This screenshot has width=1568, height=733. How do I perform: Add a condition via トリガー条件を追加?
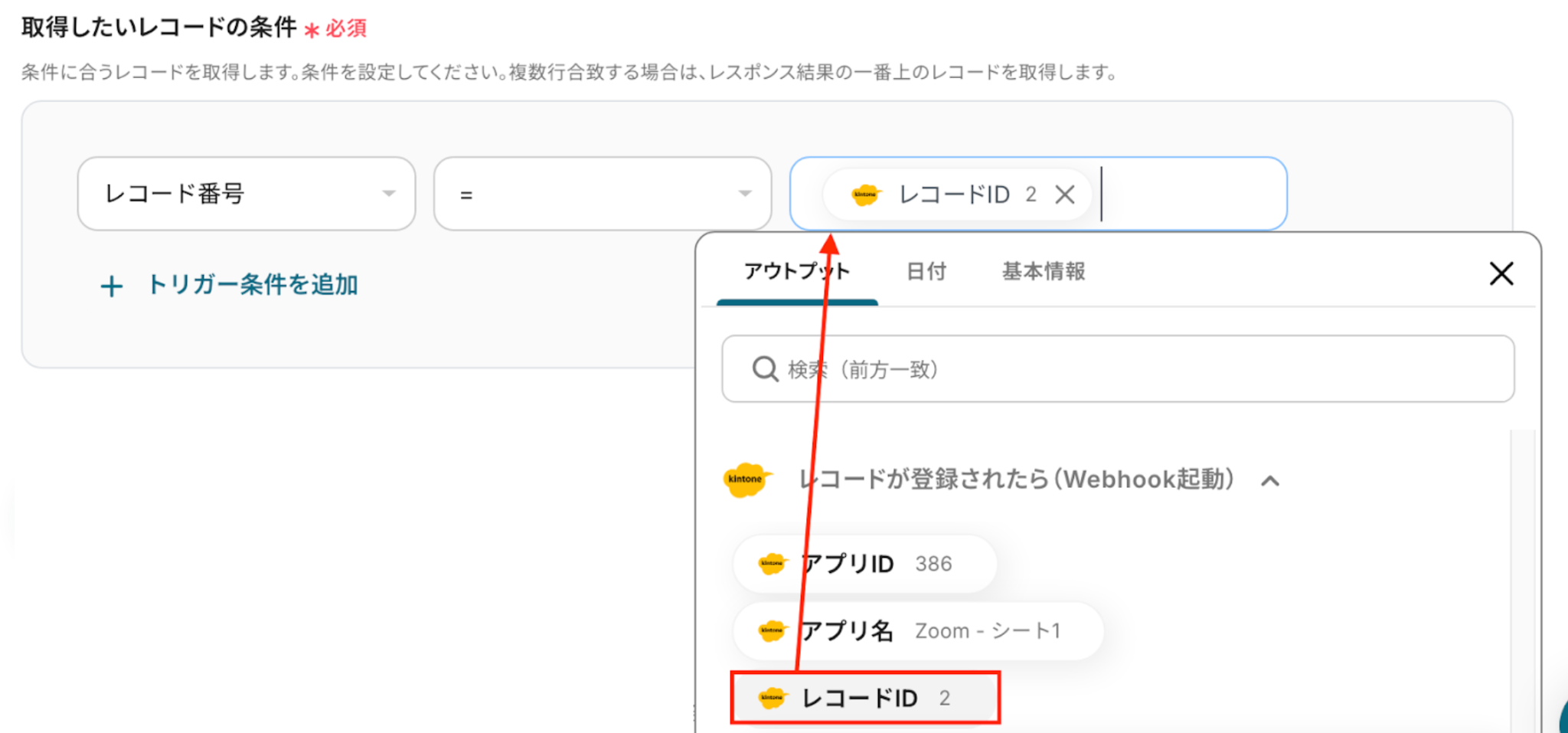click(x=252, y=285)
